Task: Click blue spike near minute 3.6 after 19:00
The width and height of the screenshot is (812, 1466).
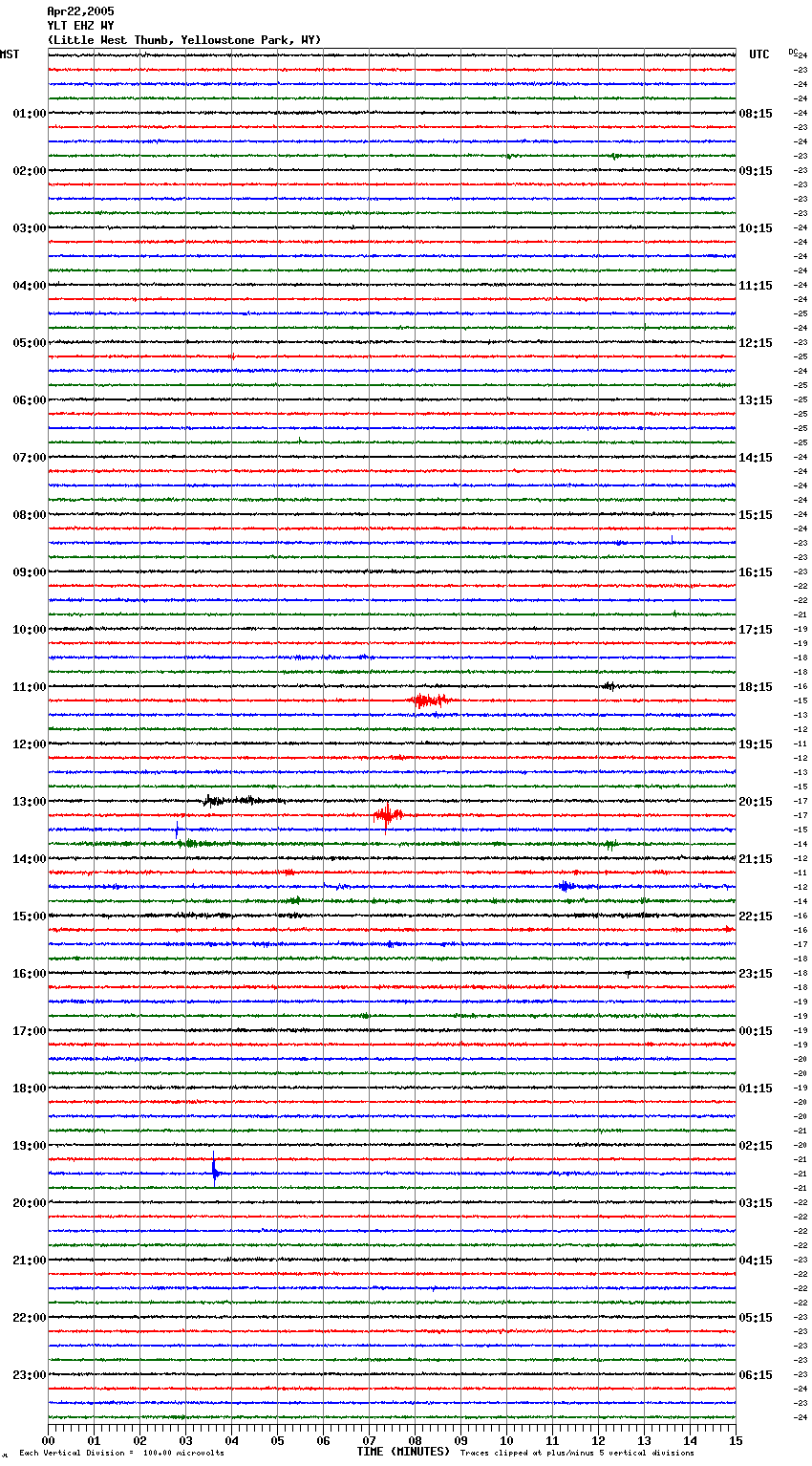Action: (x=215, y=1172)
